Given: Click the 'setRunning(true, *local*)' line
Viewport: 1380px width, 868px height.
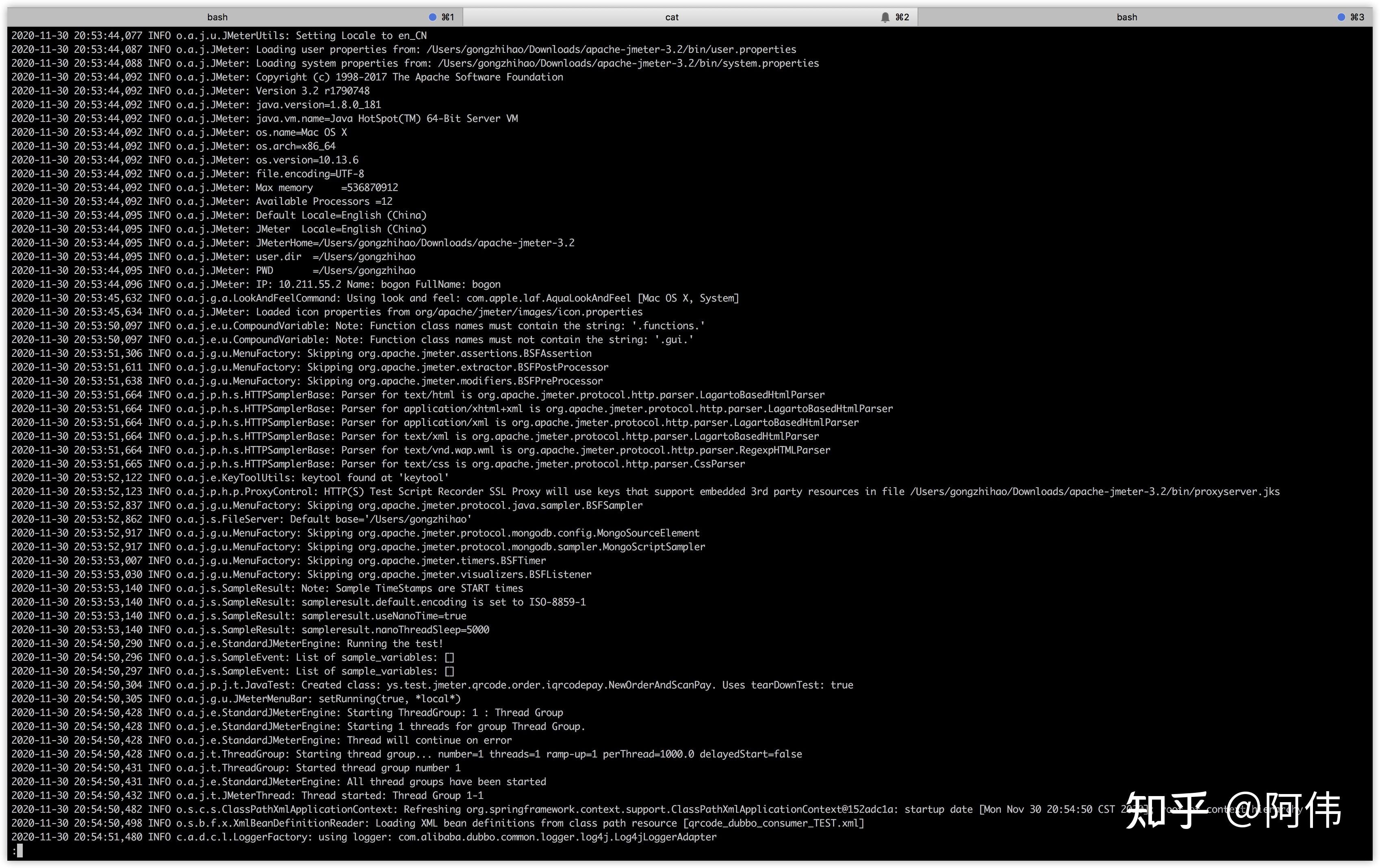Looking at the screenshot, I should 236,699.
